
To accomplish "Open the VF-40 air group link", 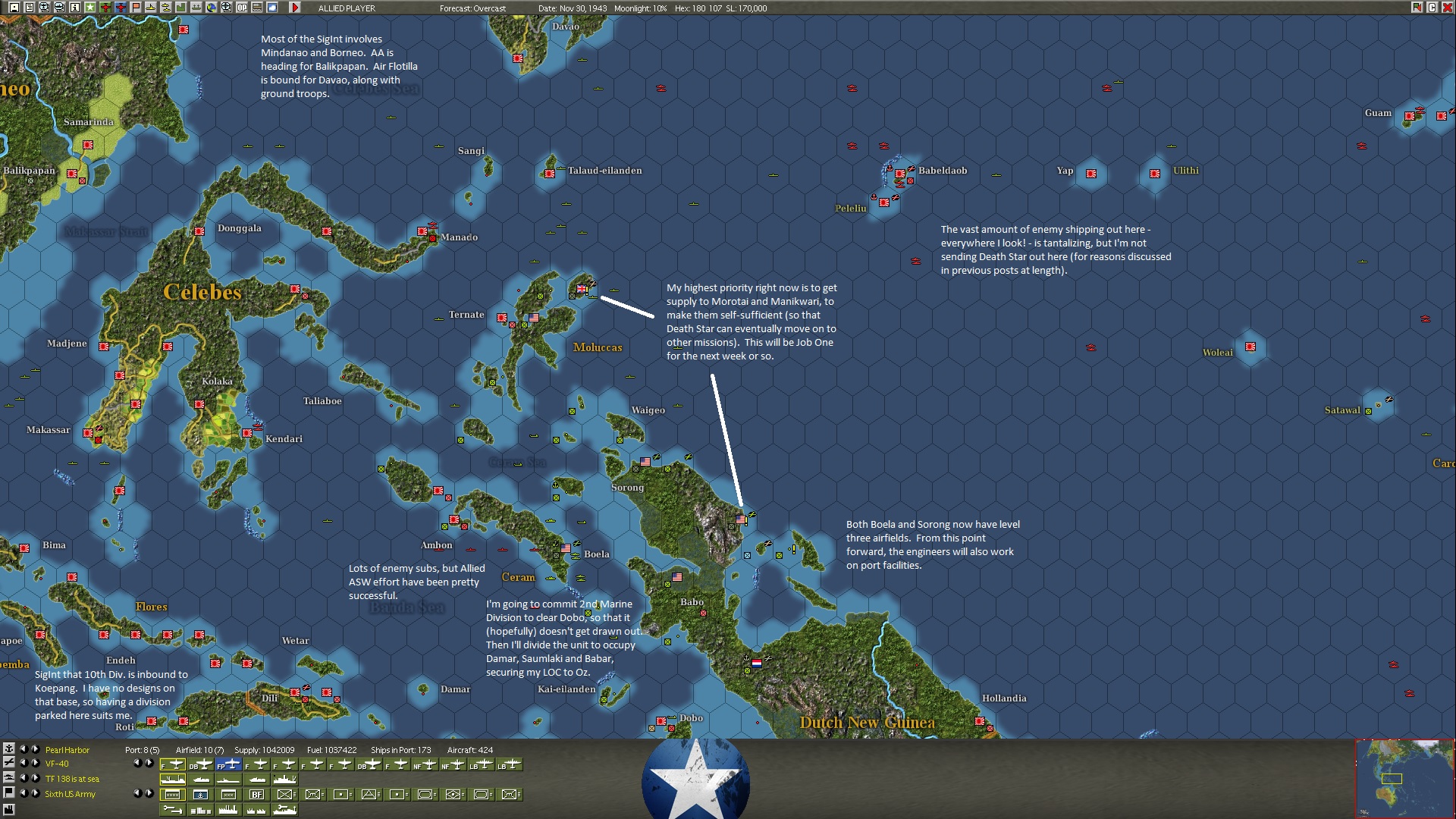I will (57, 764).
